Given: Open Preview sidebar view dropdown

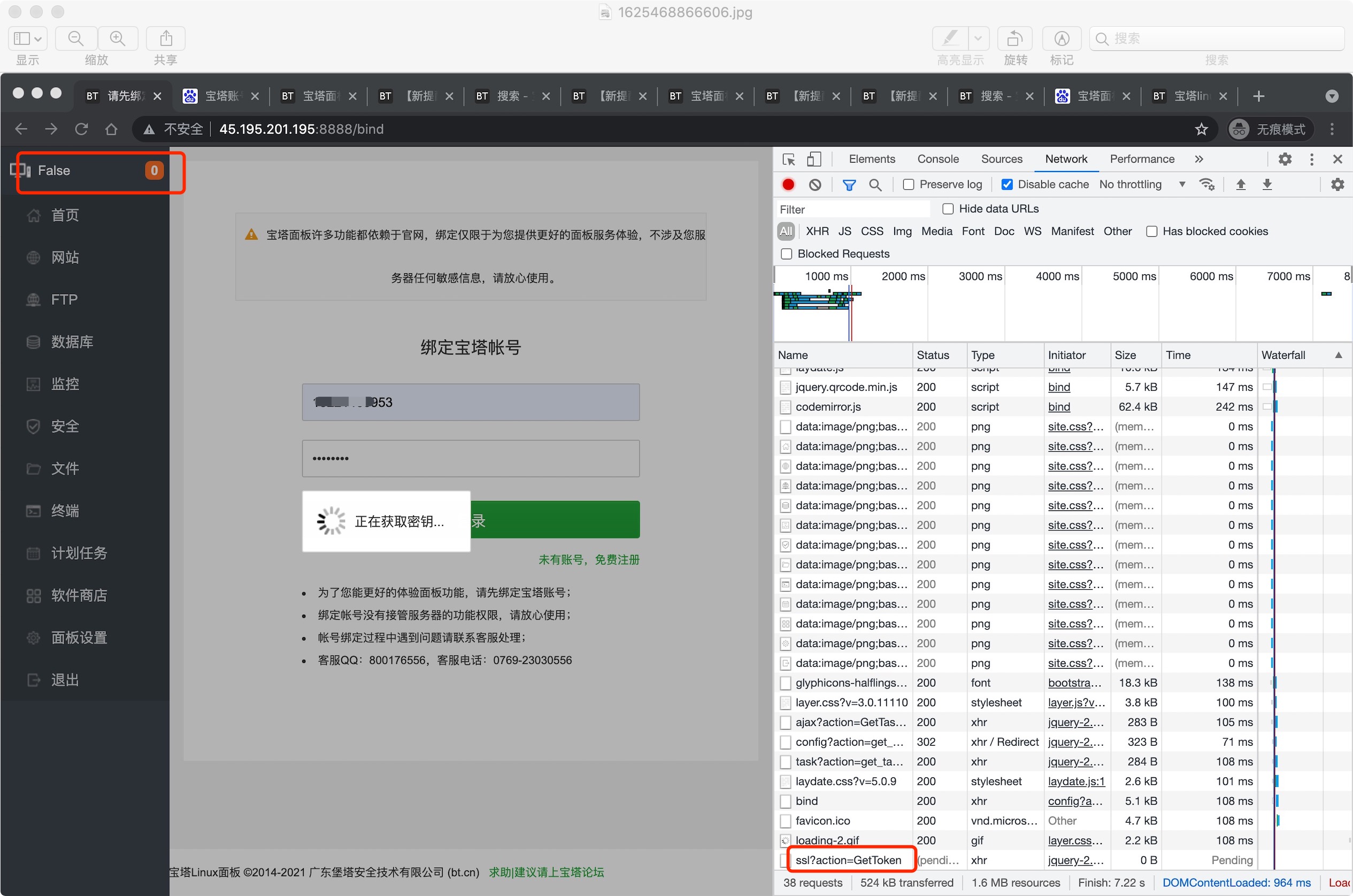Looking at the screenshot, I should click(x=27, y=38).
